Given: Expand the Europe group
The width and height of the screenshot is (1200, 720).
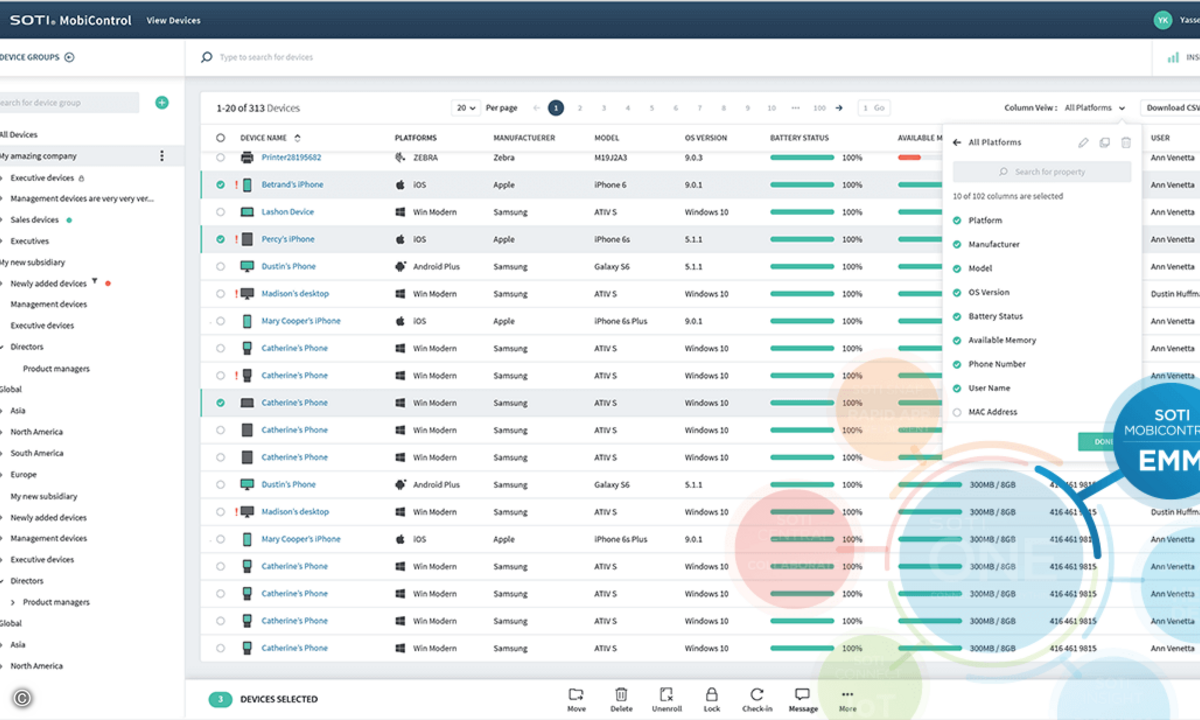Looking at the screenshot, I should pyautogui.click(x=3, y=475).
